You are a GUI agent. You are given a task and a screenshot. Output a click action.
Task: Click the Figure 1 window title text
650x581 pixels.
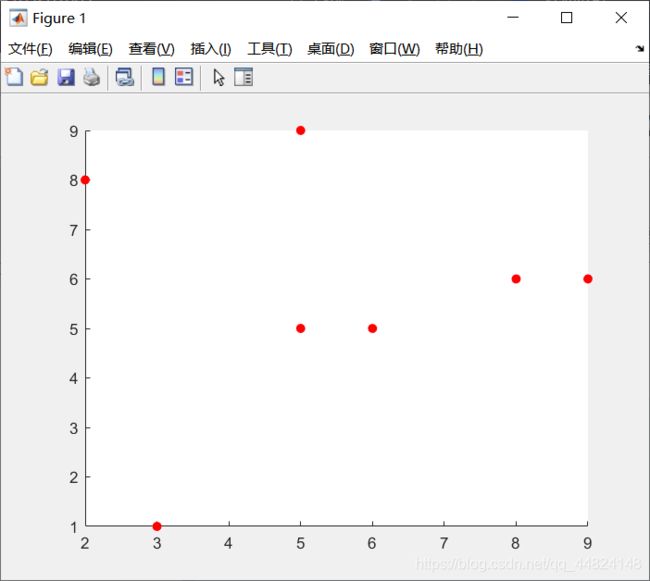pos(59,18)
